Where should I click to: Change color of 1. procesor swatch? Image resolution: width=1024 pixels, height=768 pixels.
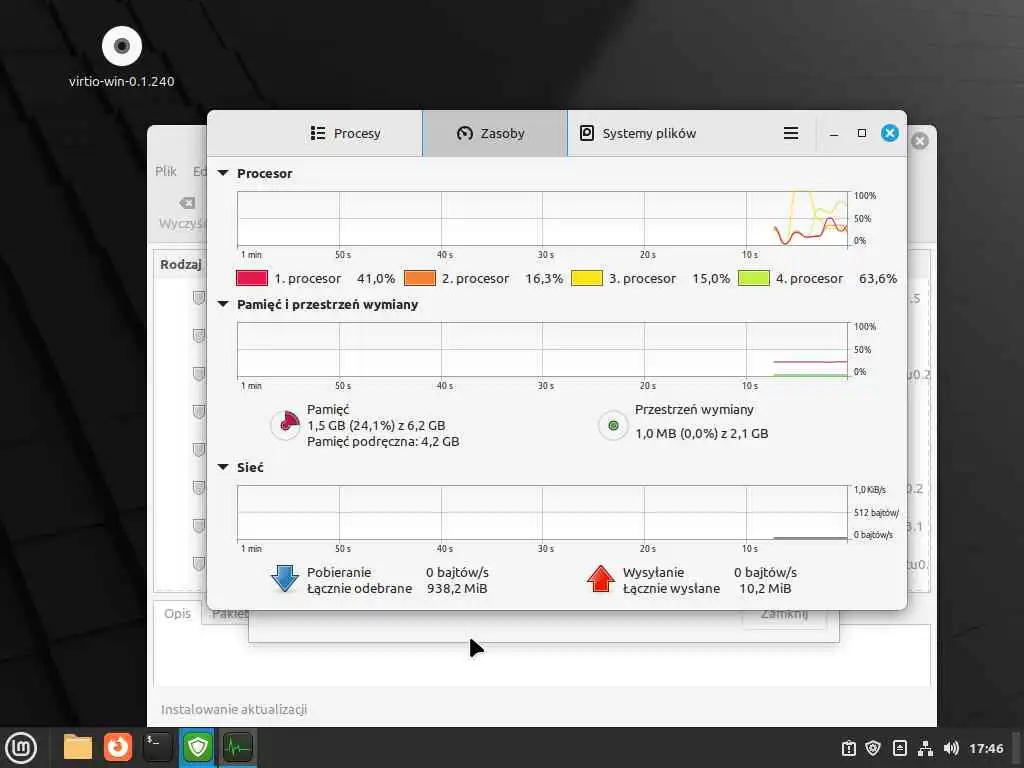[251, 278]
